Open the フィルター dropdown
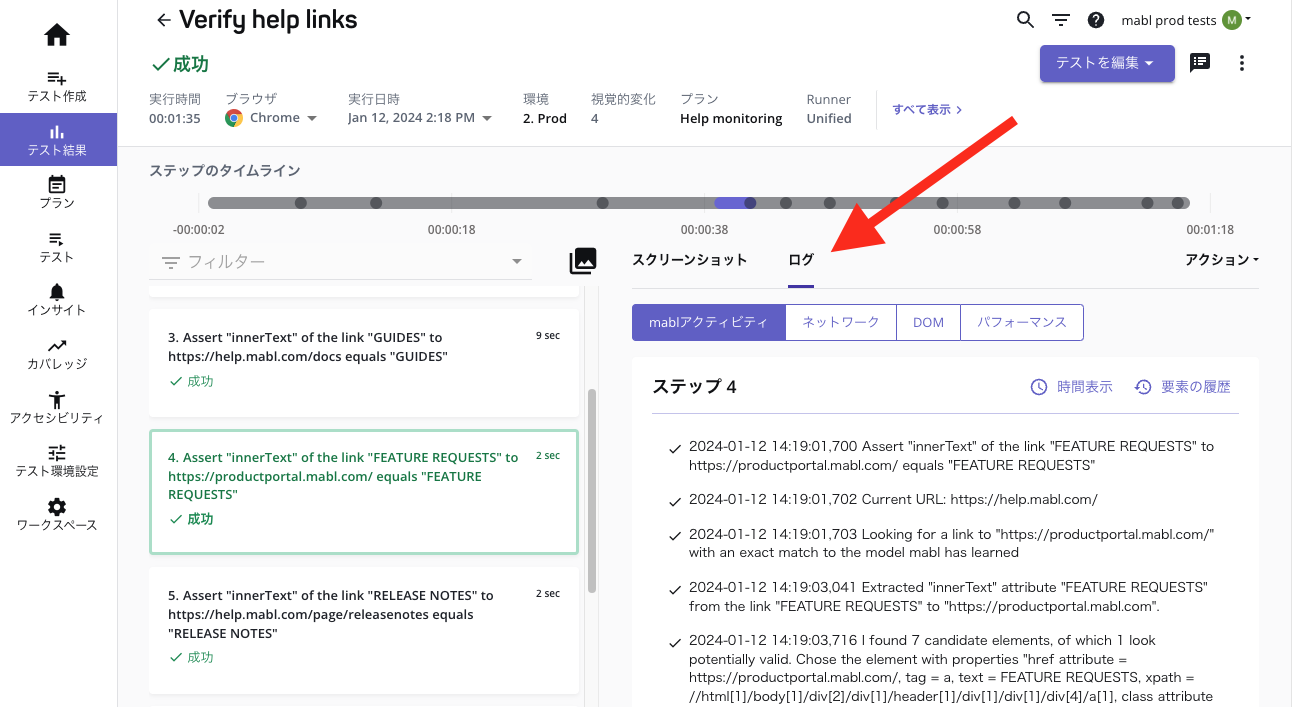This screenshot has width=1292, height=707. [340, 262]
